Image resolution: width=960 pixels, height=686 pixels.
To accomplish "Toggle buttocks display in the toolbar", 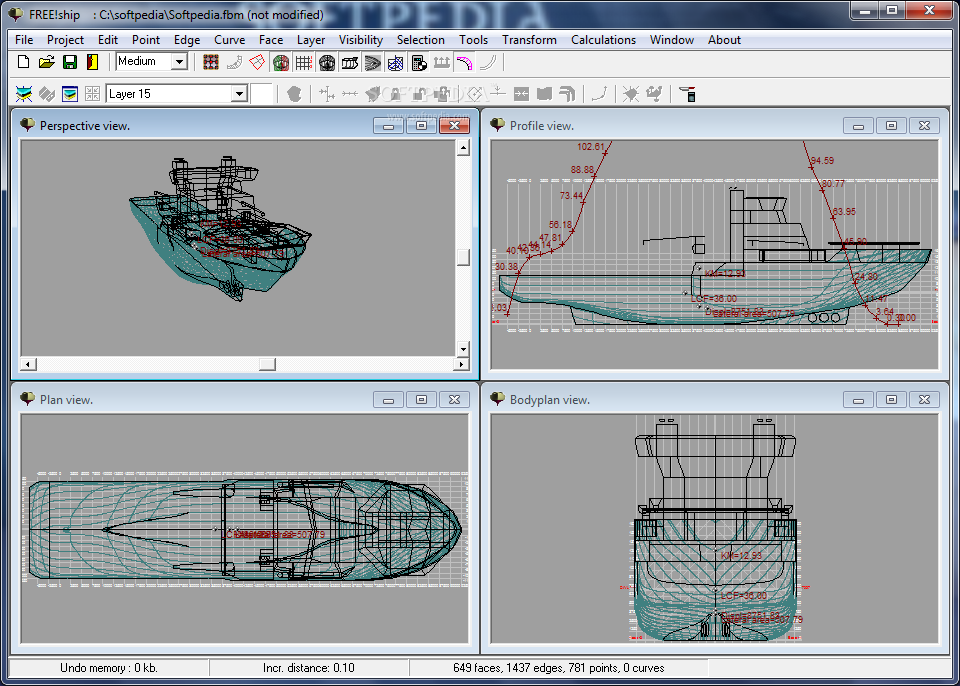I will [350, 62].
